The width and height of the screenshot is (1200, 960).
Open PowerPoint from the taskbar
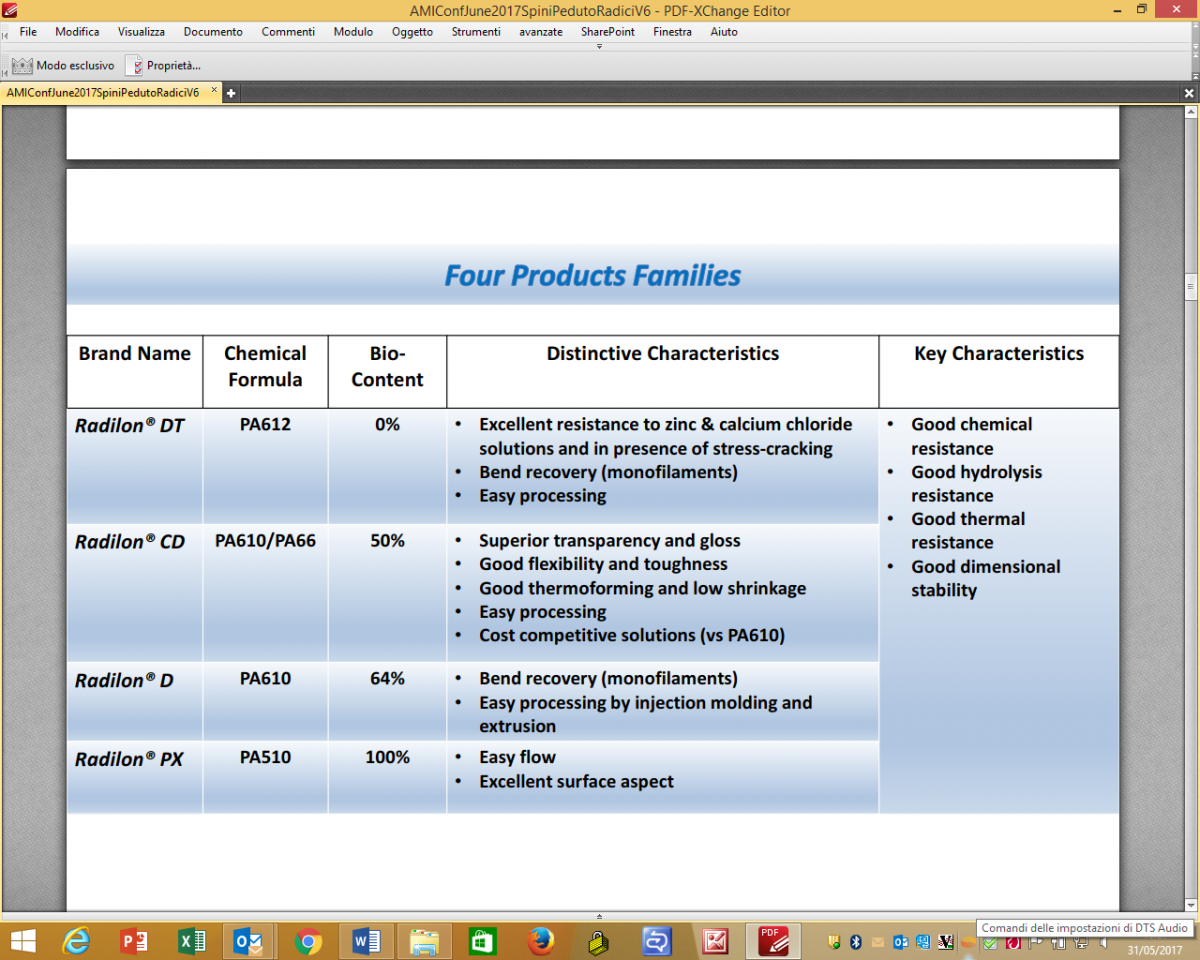(x=134, y=941)
